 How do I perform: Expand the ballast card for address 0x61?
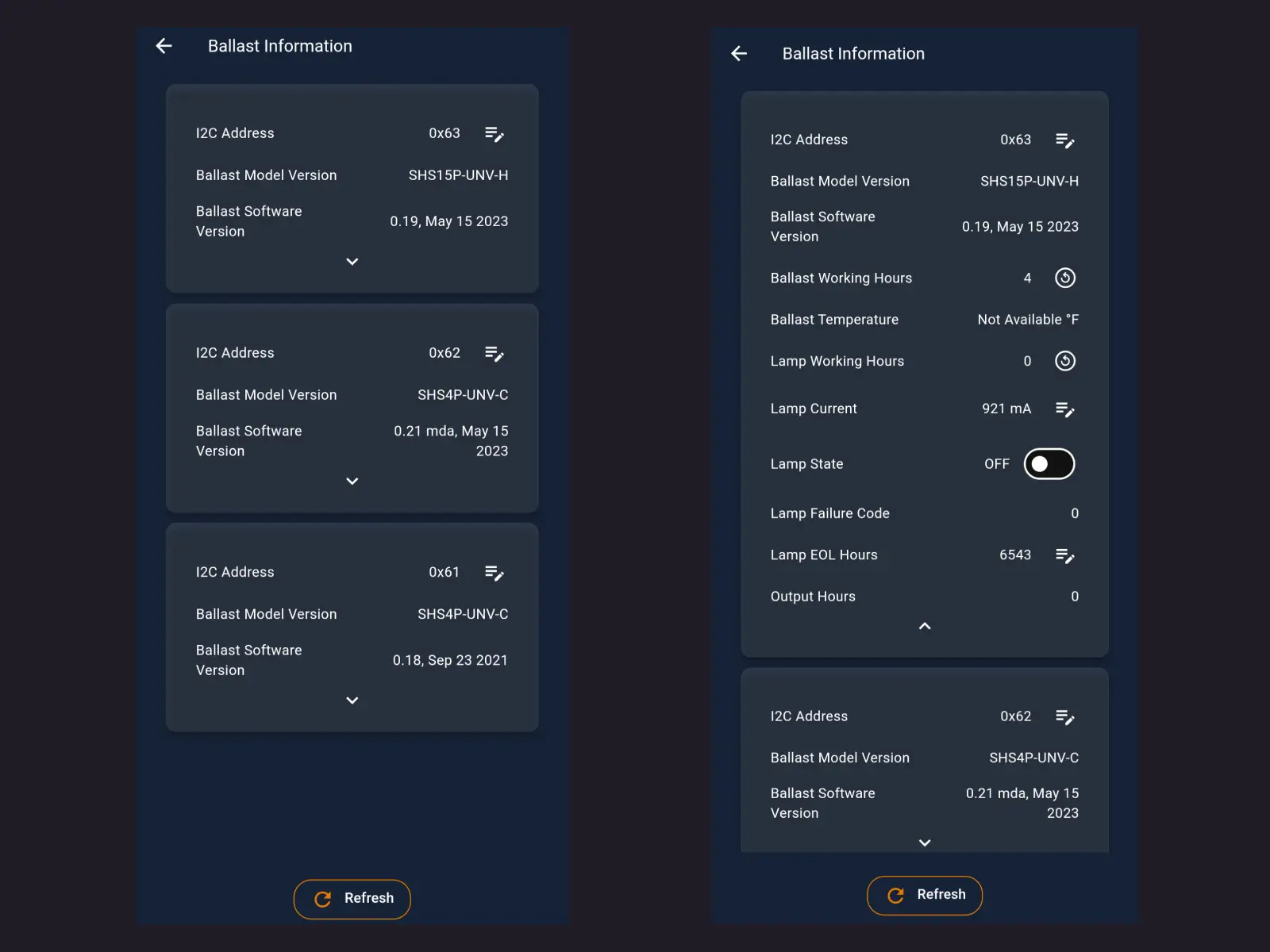pyautogui.click(x=352, y=701)
